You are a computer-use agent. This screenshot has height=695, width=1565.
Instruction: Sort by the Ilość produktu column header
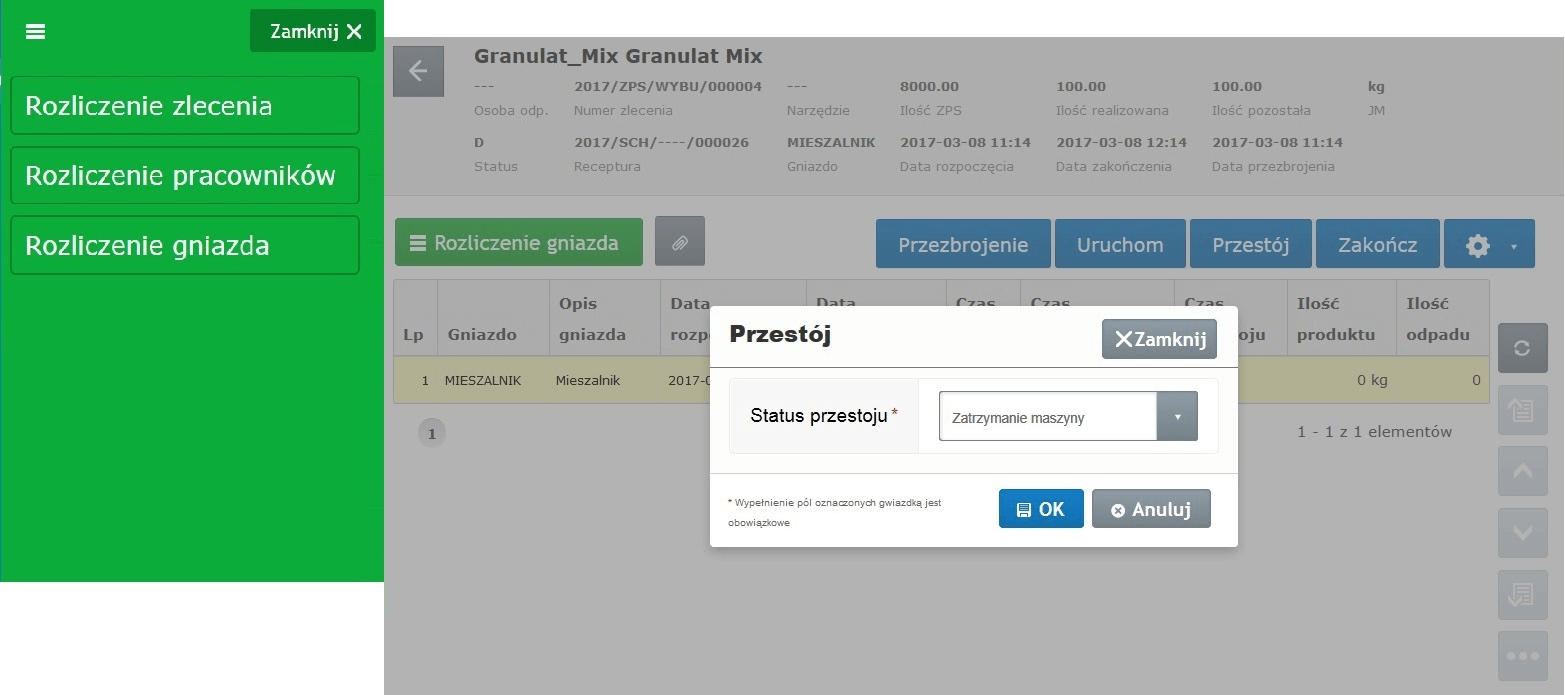(1341, 318)
